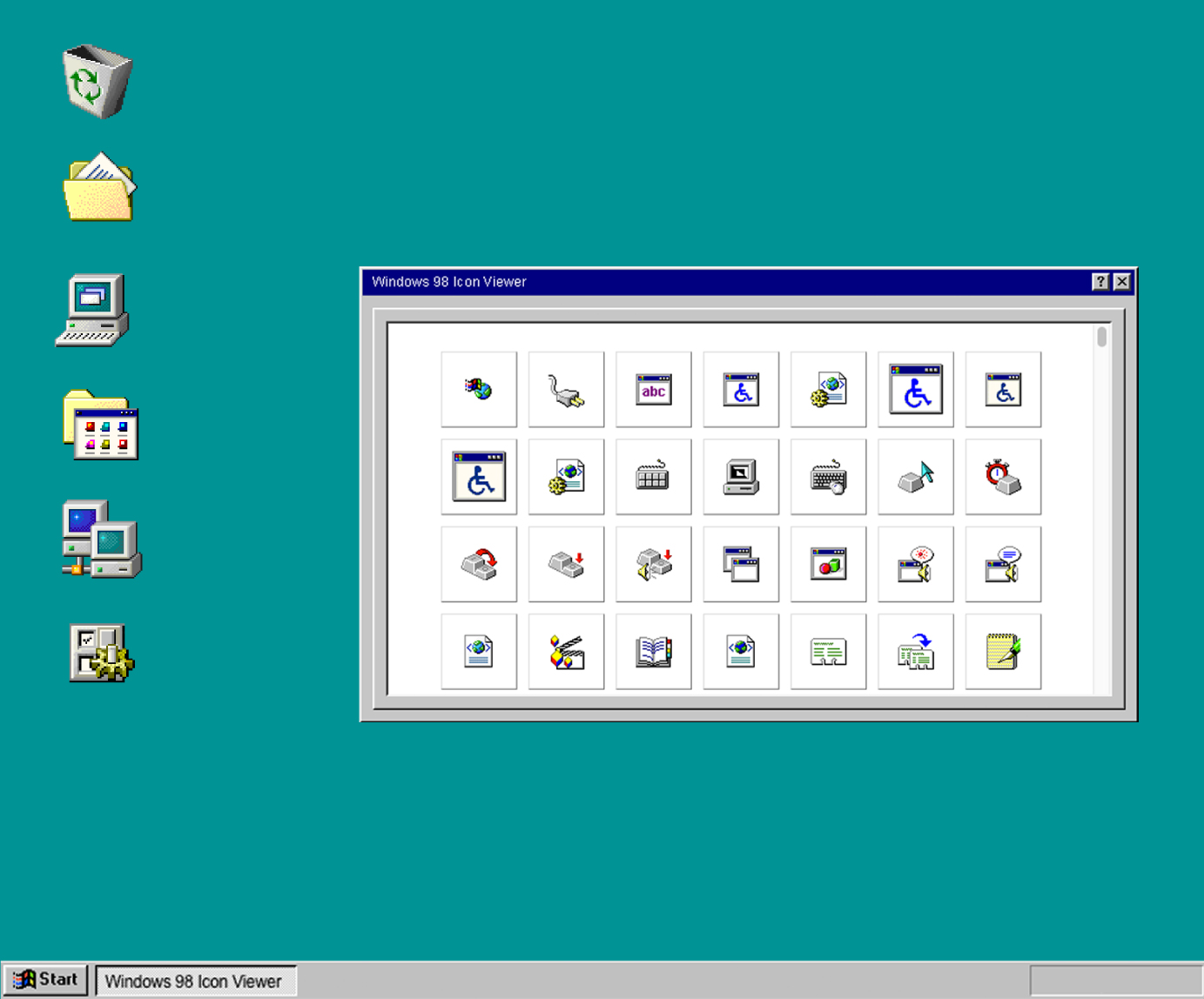Open the Network Neighborhood desktop icon
Screen dimensions: 1204x999
coord(101,539)
